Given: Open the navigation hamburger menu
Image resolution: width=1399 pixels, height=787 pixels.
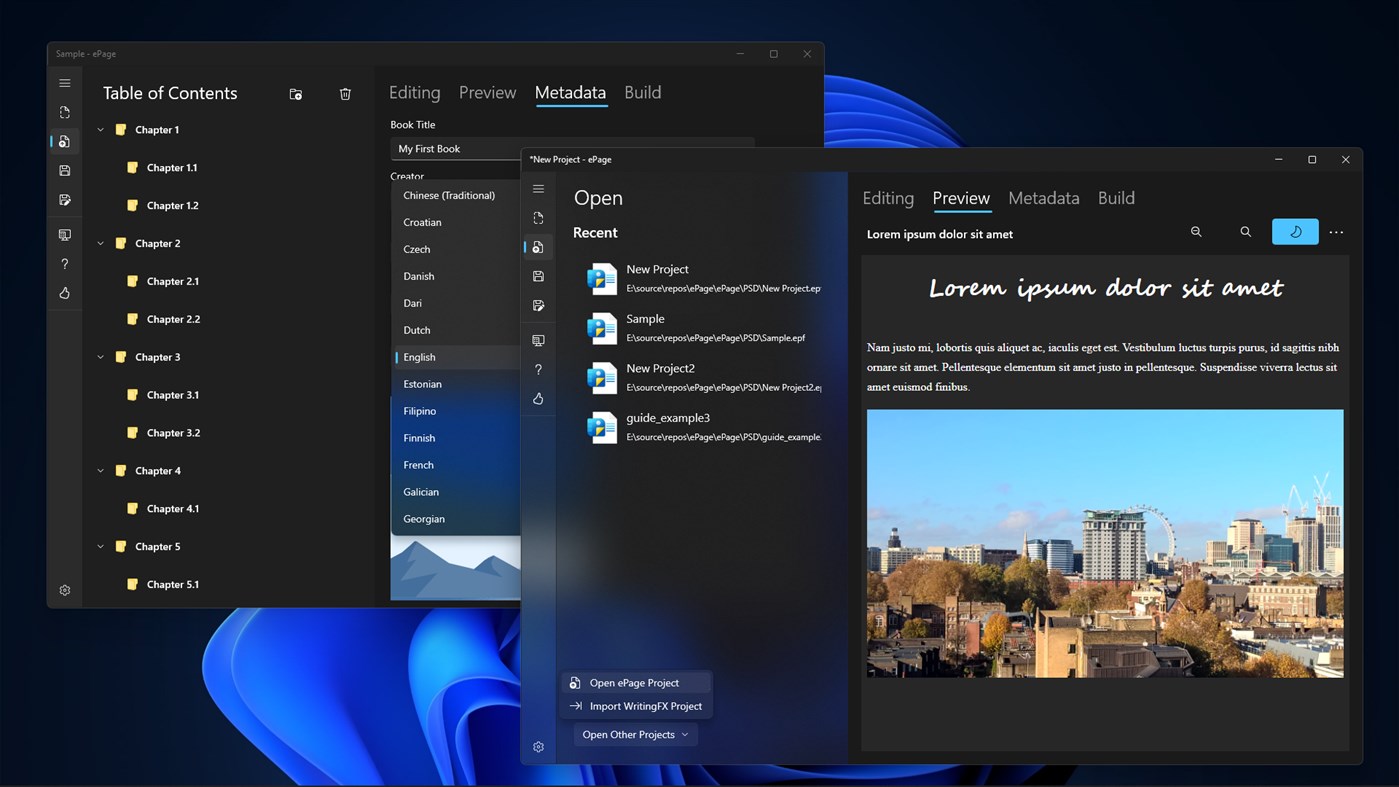Looking at the screenshot, I should point(538,188).
